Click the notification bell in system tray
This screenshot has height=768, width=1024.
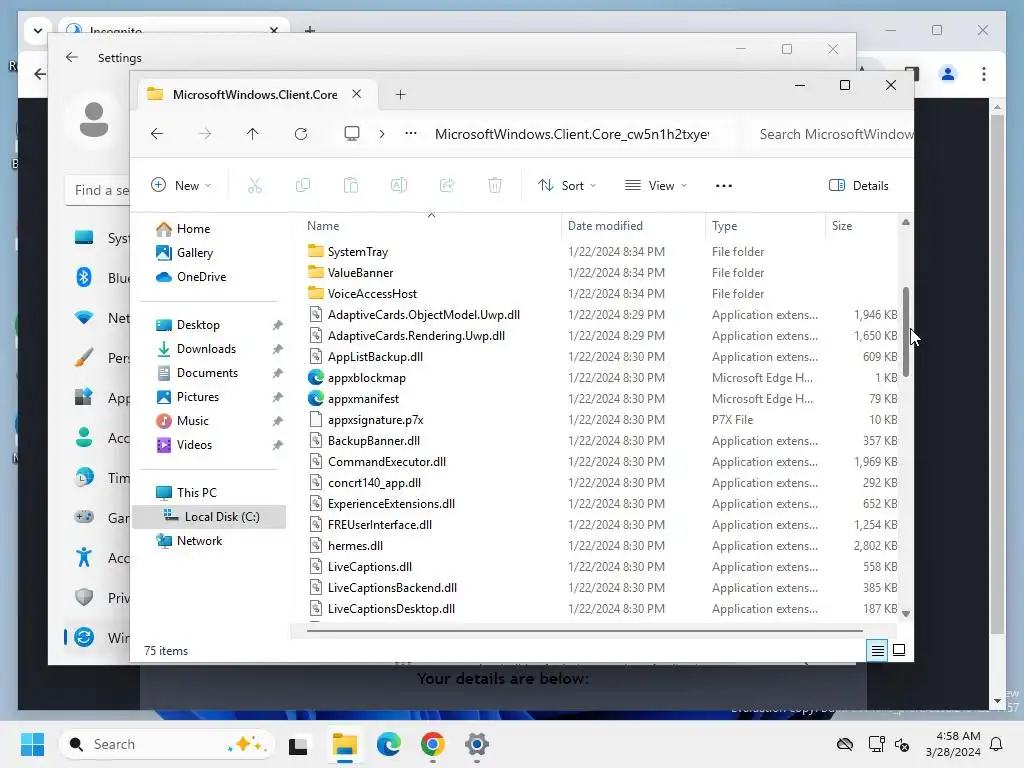(997, 744)
